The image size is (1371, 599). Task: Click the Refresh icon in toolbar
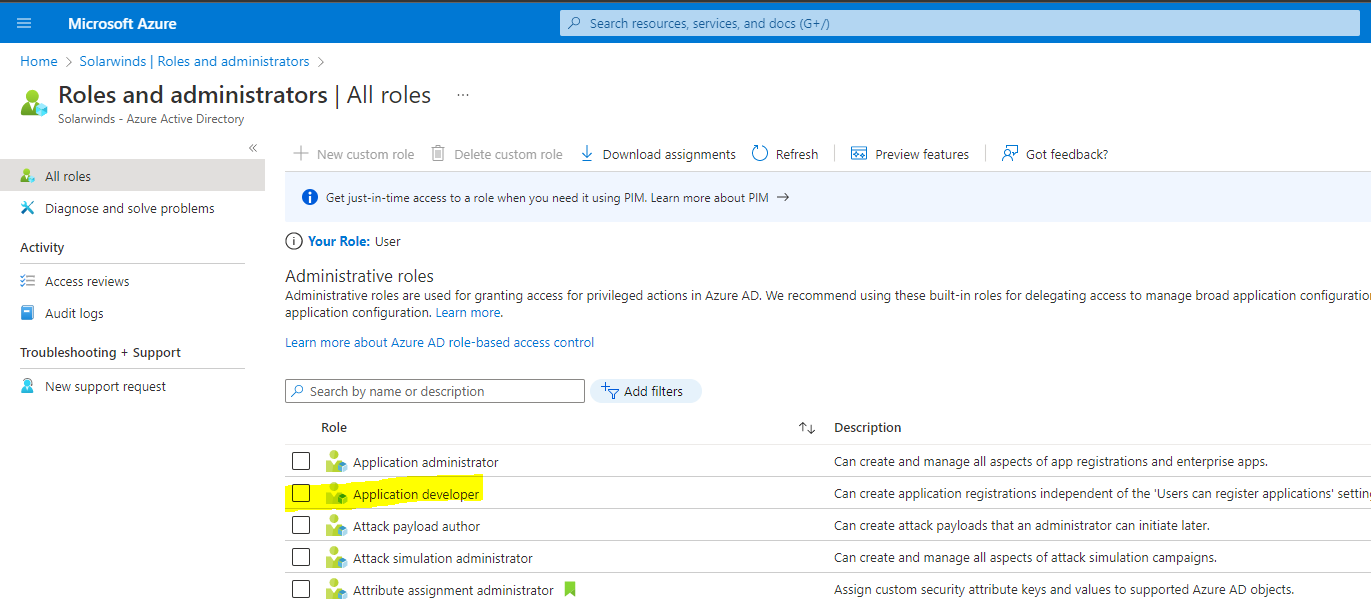coord(760,154)
